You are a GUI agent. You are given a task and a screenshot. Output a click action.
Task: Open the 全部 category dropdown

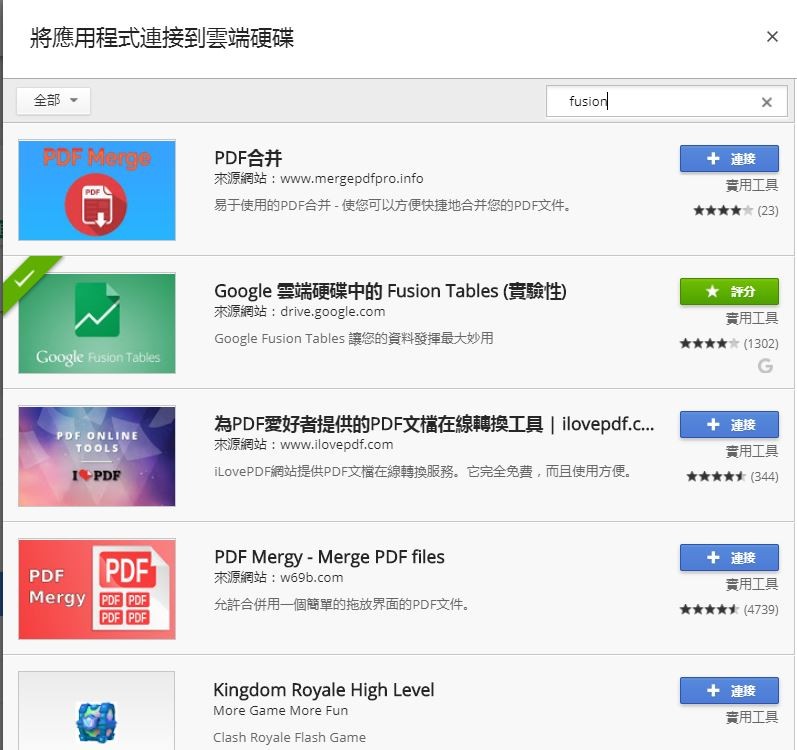point(53,100)
